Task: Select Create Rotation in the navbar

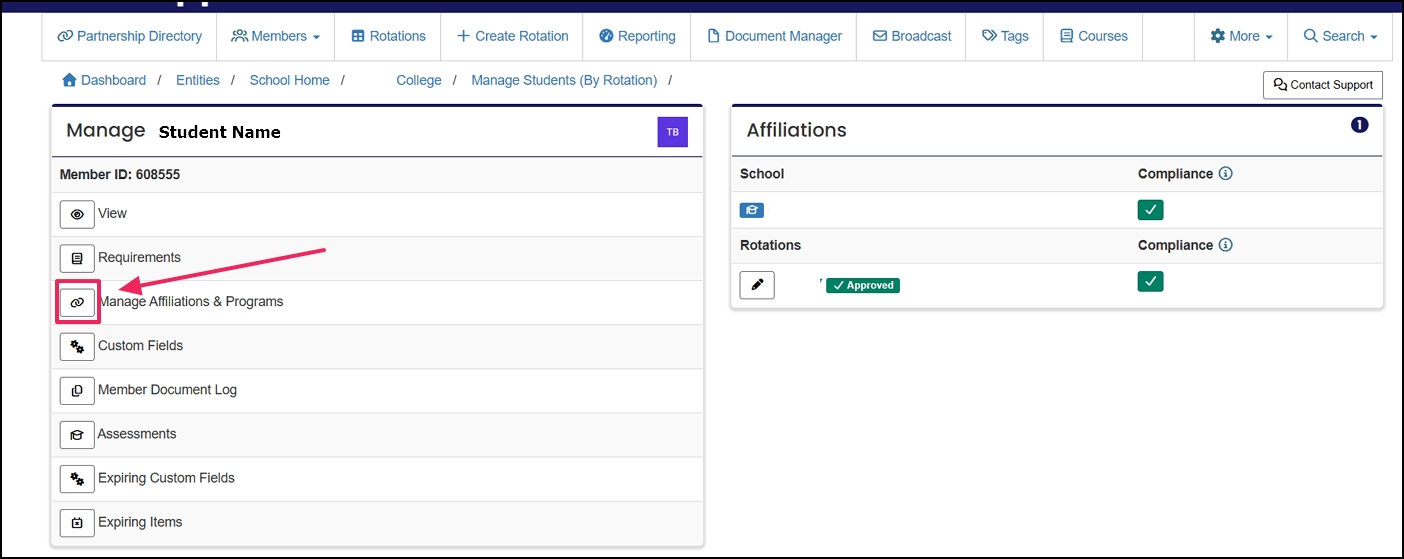Action: pyautogui.click(x=512, y=36)
